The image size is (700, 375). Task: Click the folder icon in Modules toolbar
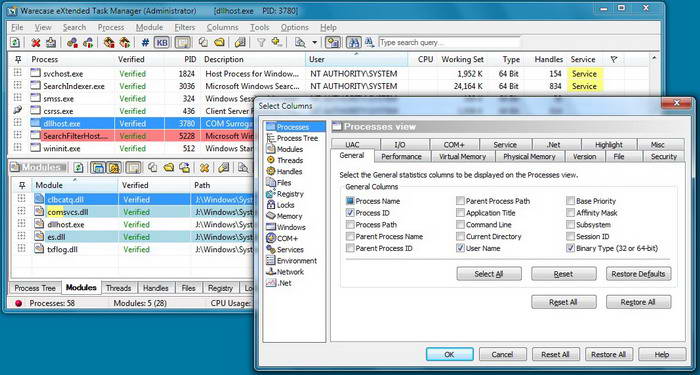click(x=168, y=167)
